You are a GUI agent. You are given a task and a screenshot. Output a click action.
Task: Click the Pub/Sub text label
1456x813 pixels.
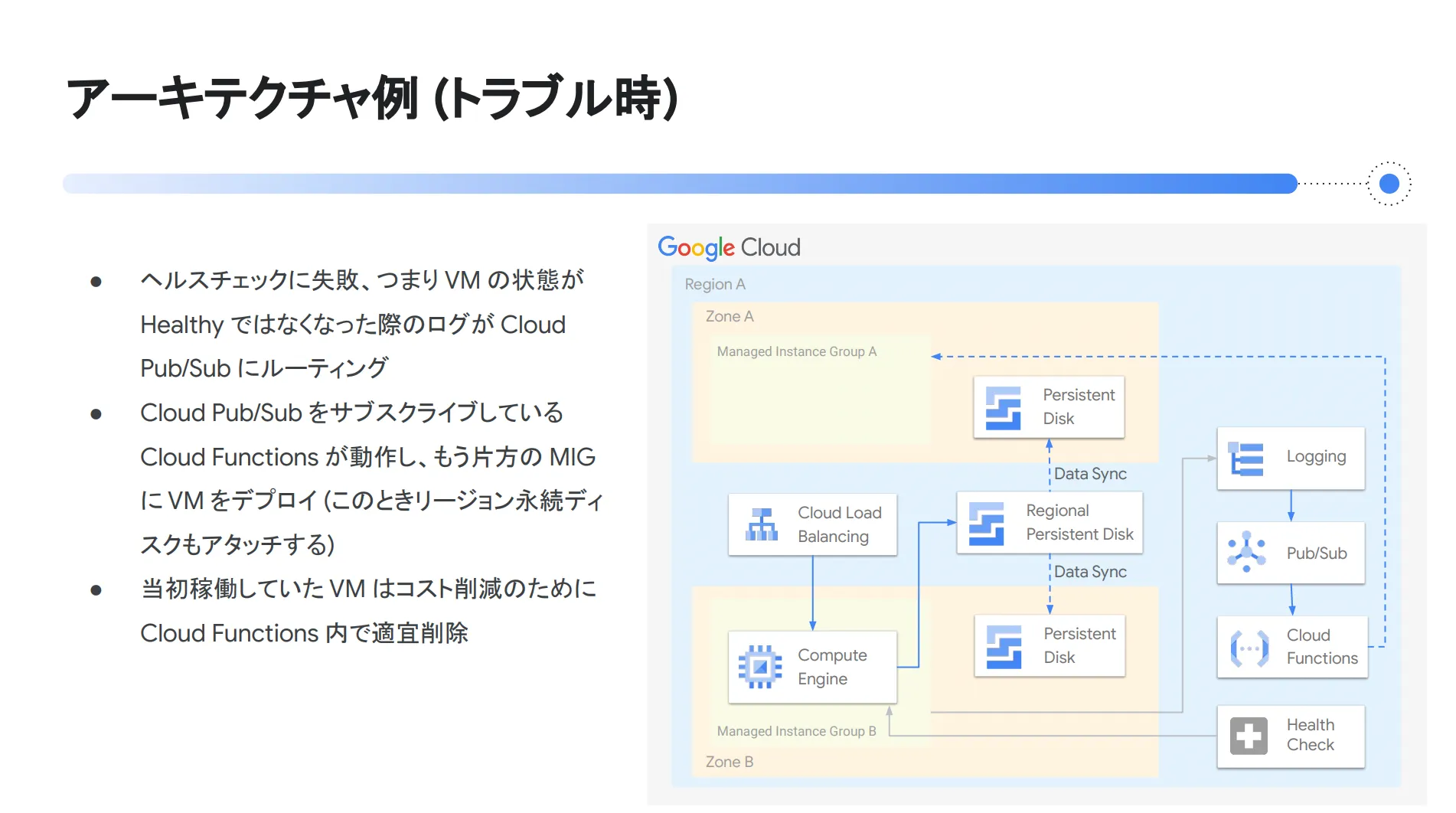pyautogui.click(x=1317, y=553)
